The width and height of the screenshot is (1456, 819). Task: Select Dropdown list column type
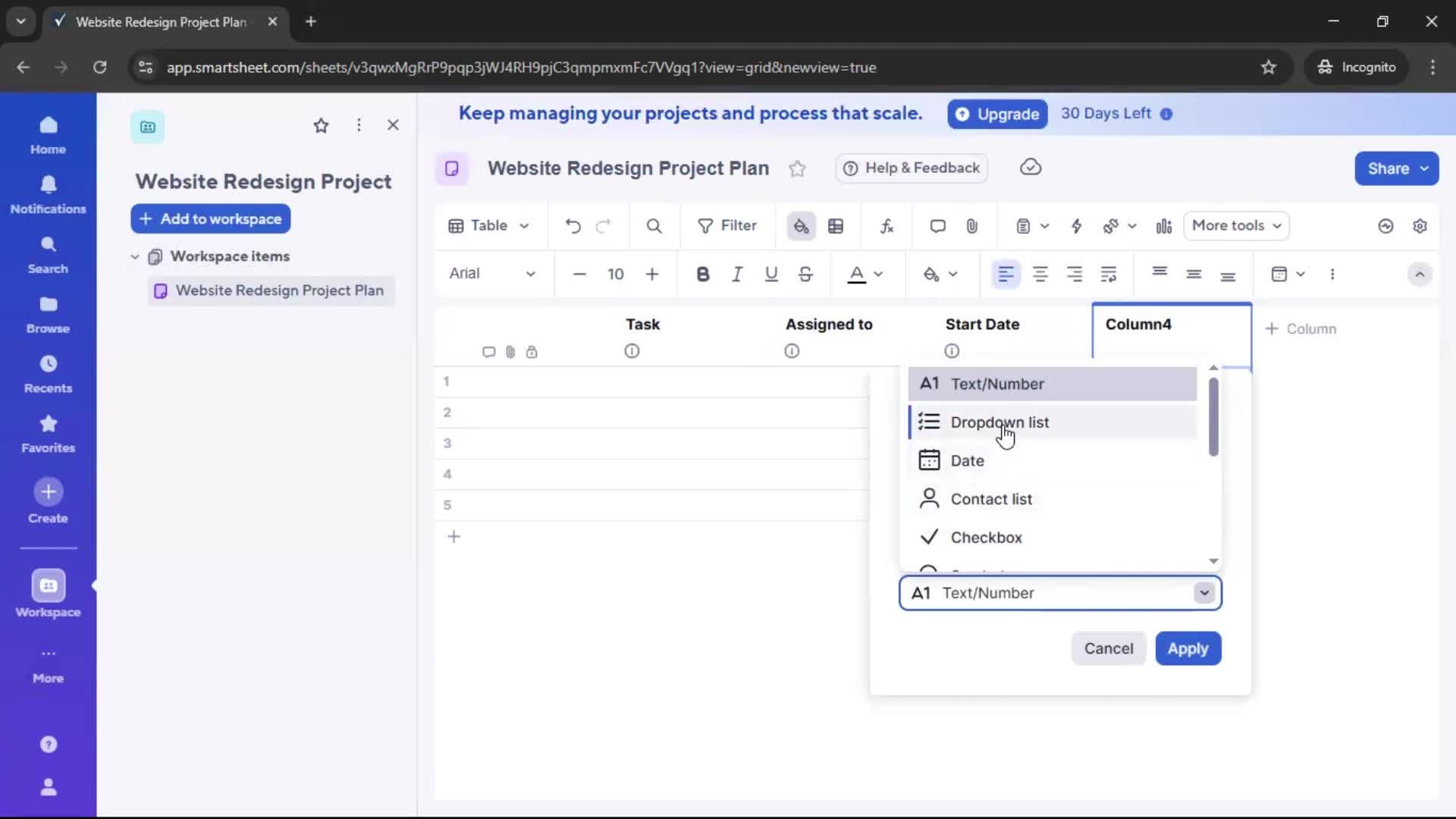point(1001,422)
